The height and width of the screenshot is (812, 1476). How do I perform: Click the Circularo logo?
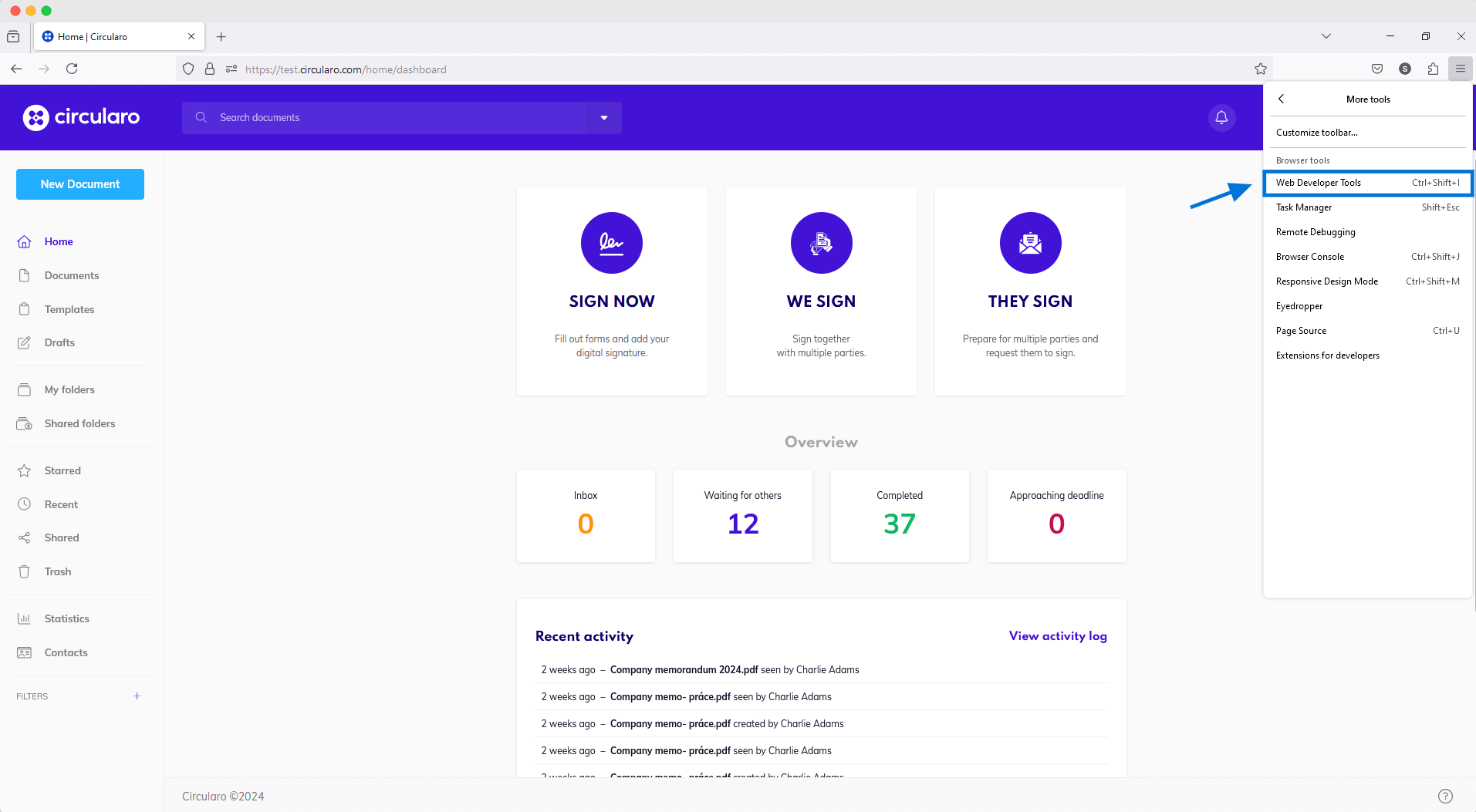(x=81, y=117)
